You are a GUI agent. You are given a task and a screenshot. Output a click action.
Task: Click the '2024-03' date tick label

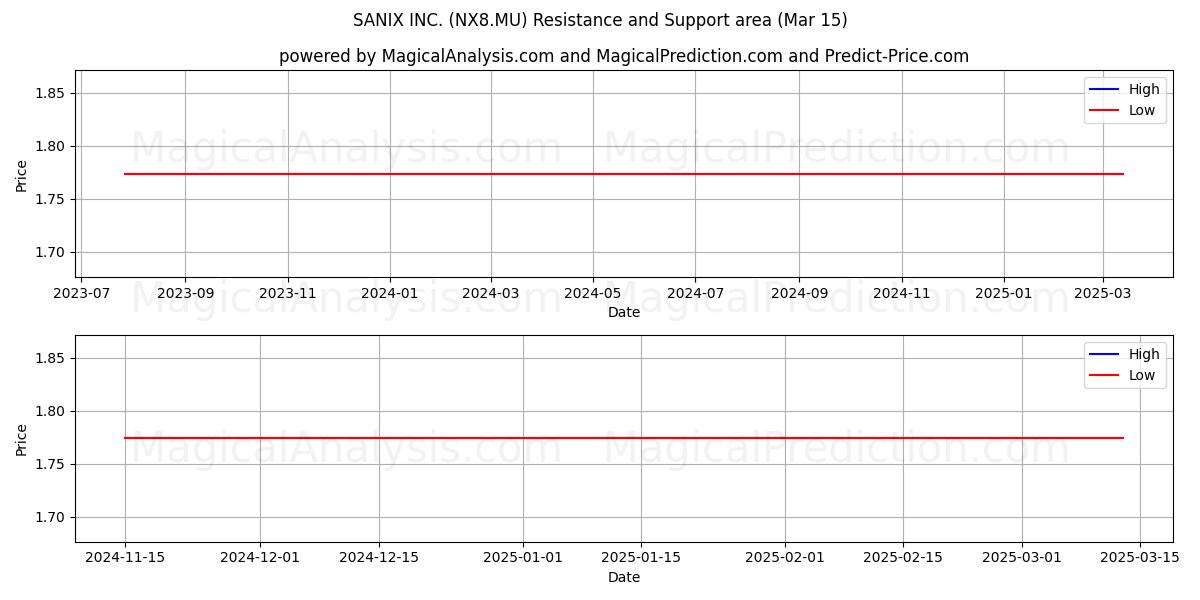tap(491, 293)
